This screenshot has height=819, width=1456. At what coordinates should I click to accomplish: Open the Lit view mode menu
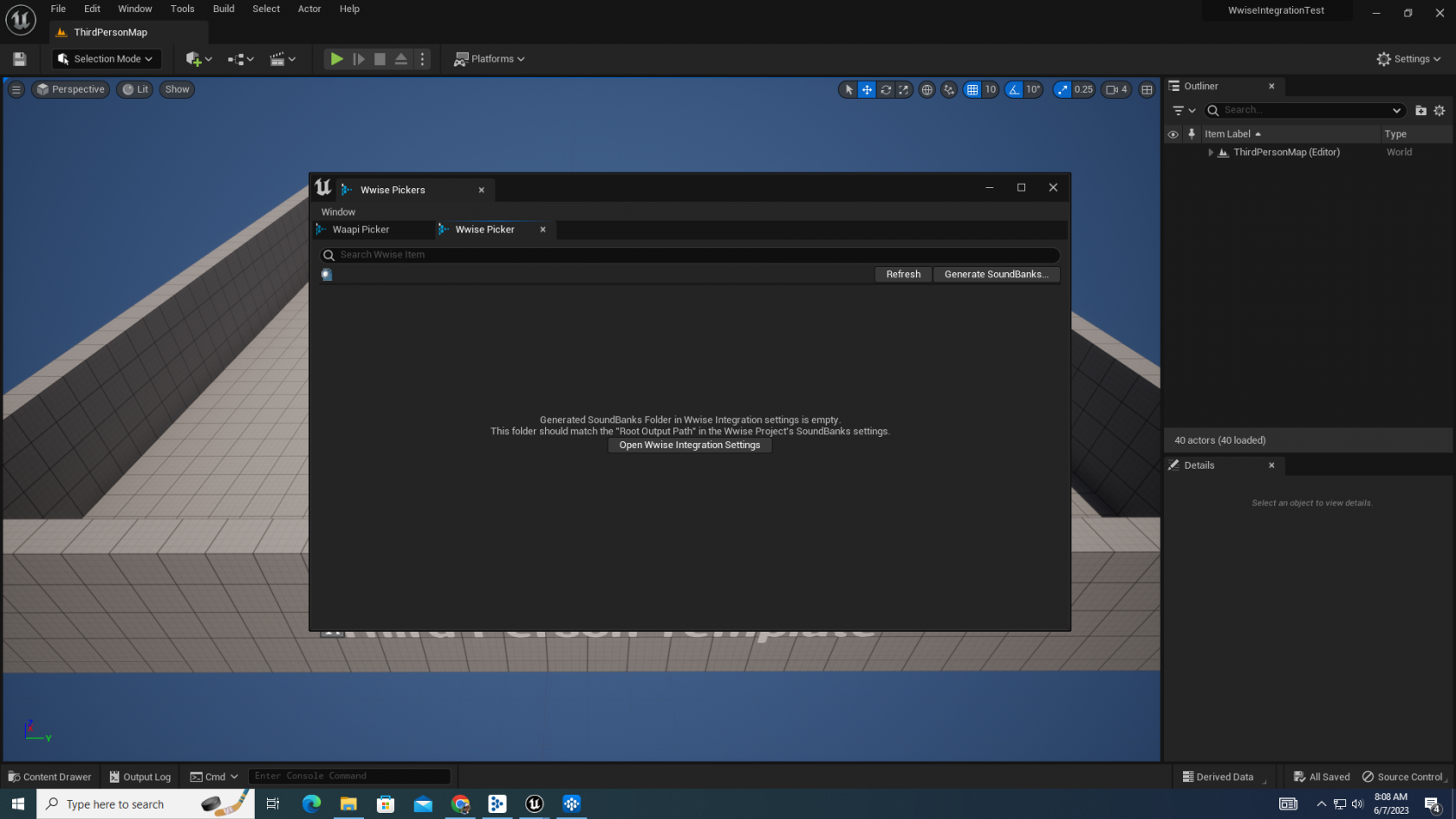[135, 89]
